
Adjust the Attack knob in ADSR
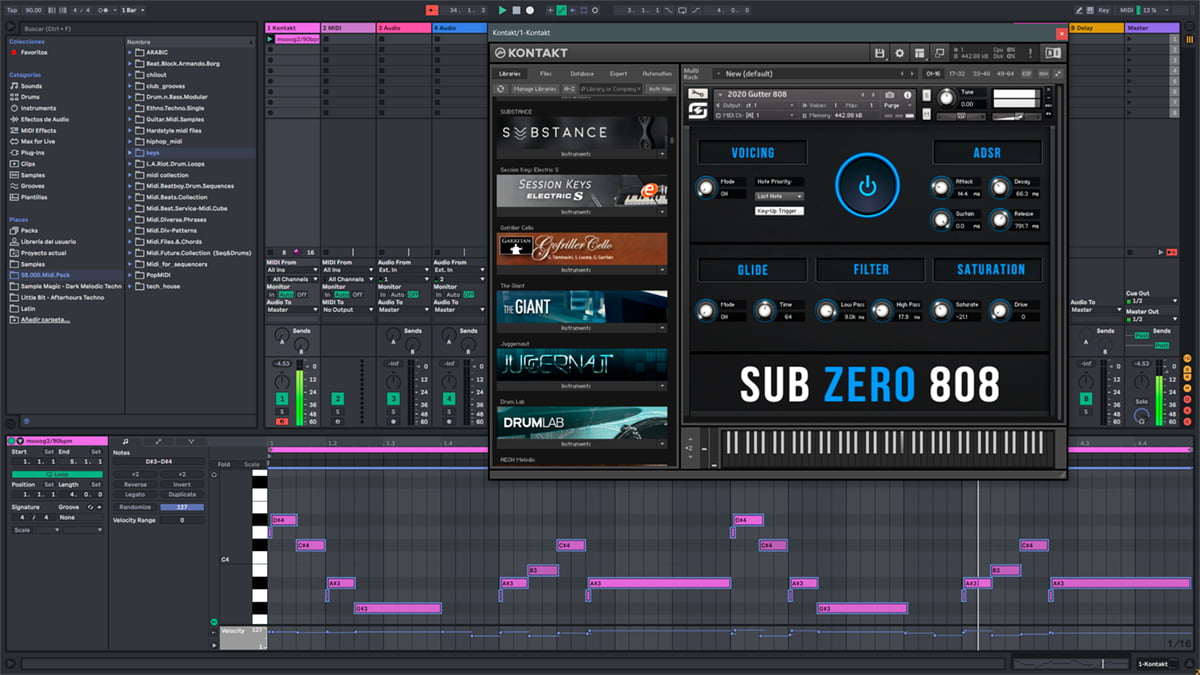pyautogui.click(x=941, y=187)
